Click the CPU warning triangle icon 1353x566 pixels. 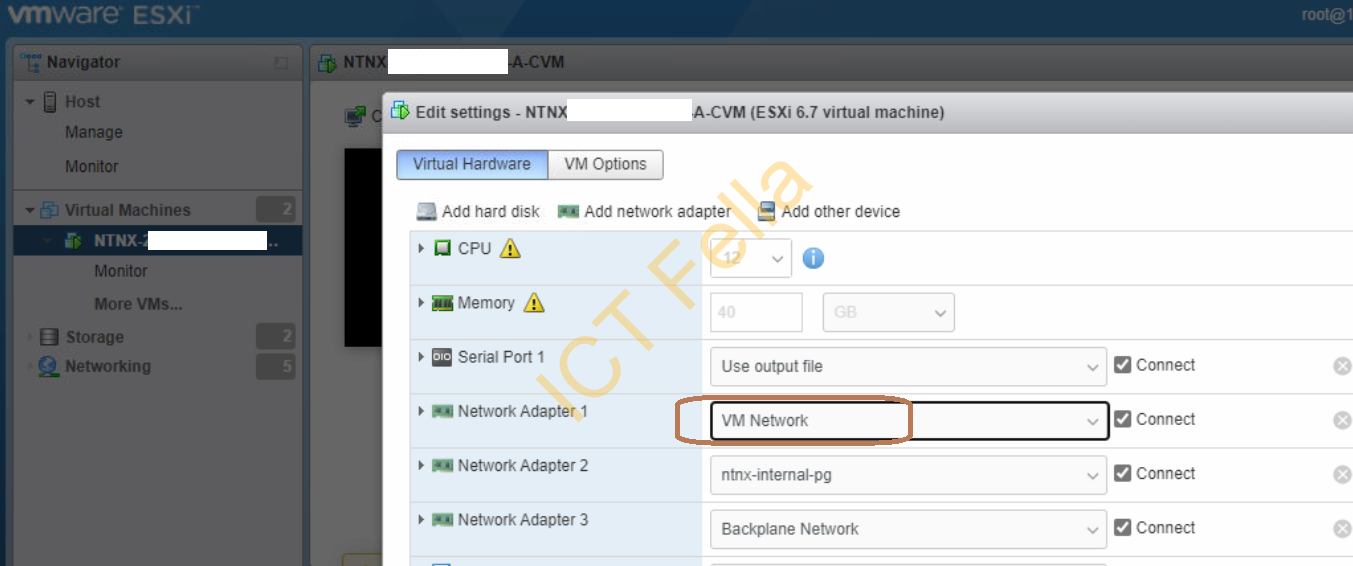pyautogui.click(x=510, y=249)
